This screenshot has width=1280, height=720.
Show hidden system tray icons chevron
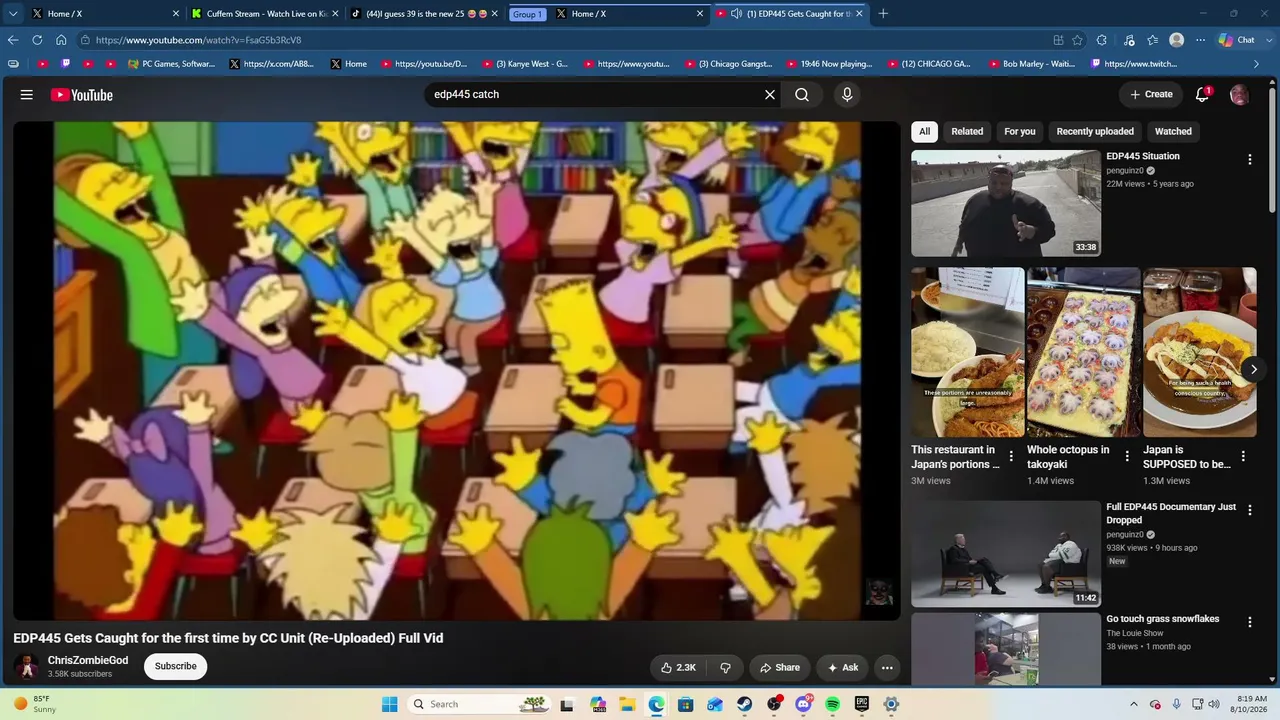[1134, 704]
